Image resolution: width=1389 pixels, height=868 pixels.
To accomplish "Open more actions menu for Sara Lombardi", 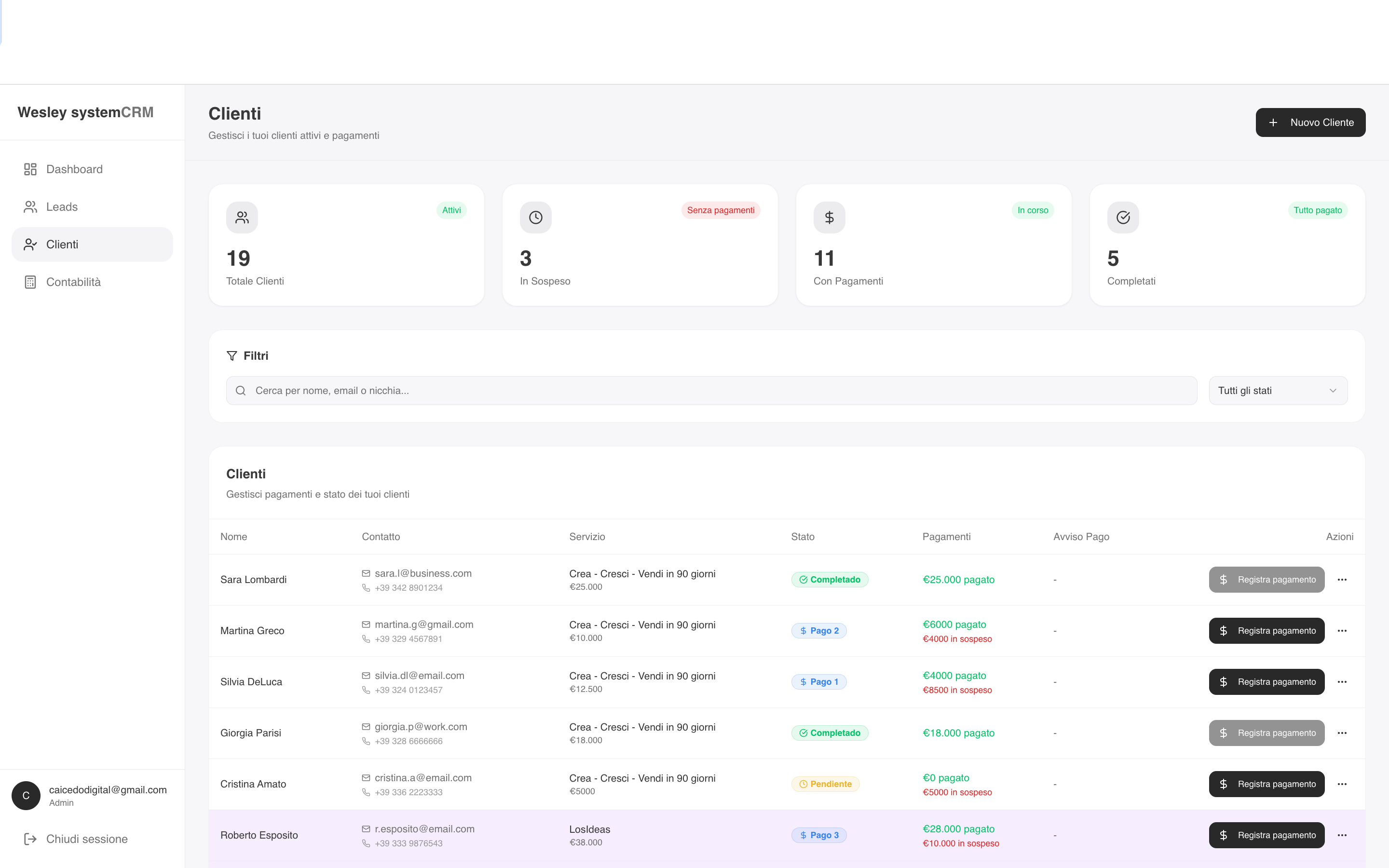I will click(x=1342, y=579).
